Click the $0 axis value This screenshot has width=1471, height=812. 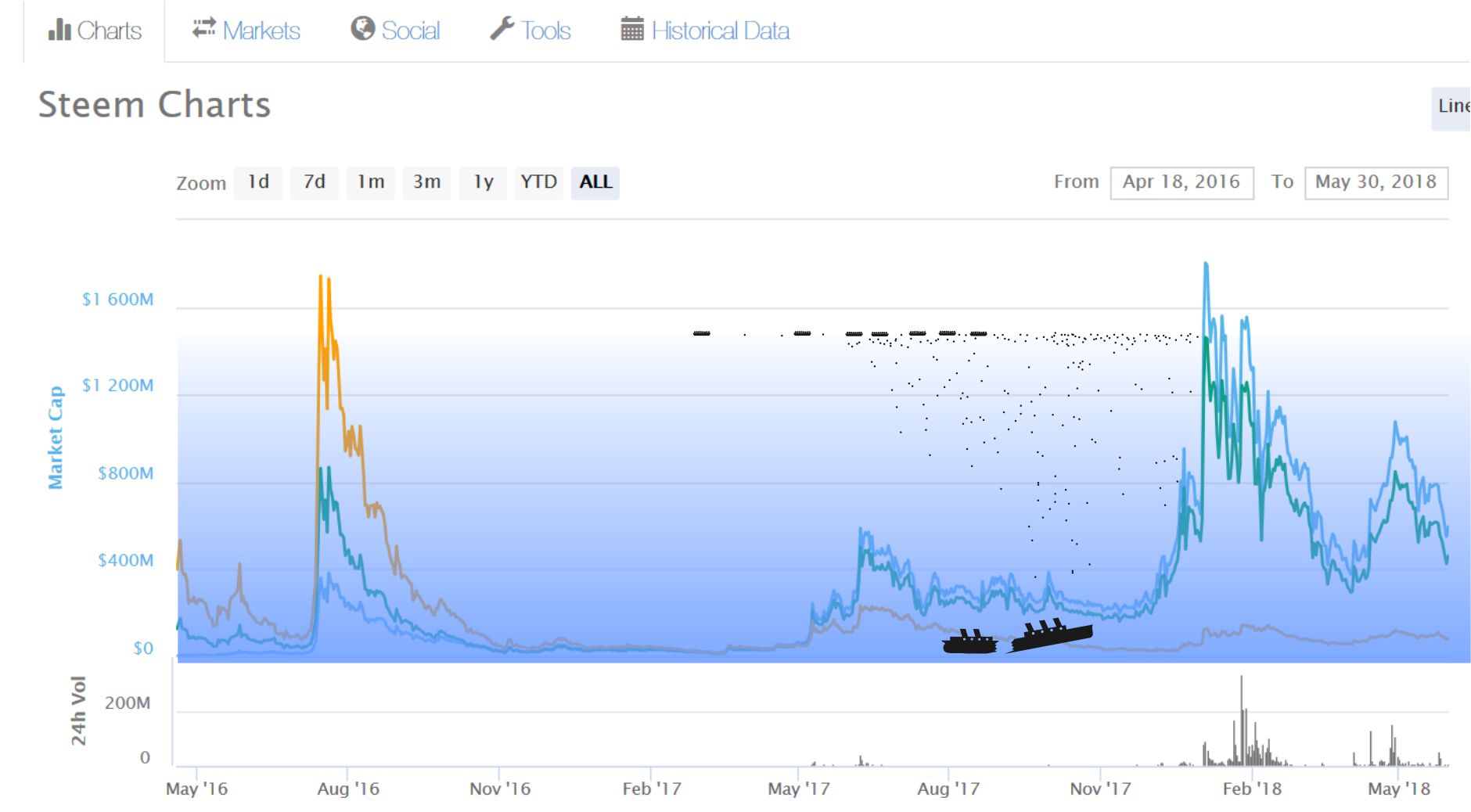click(143, 649)
